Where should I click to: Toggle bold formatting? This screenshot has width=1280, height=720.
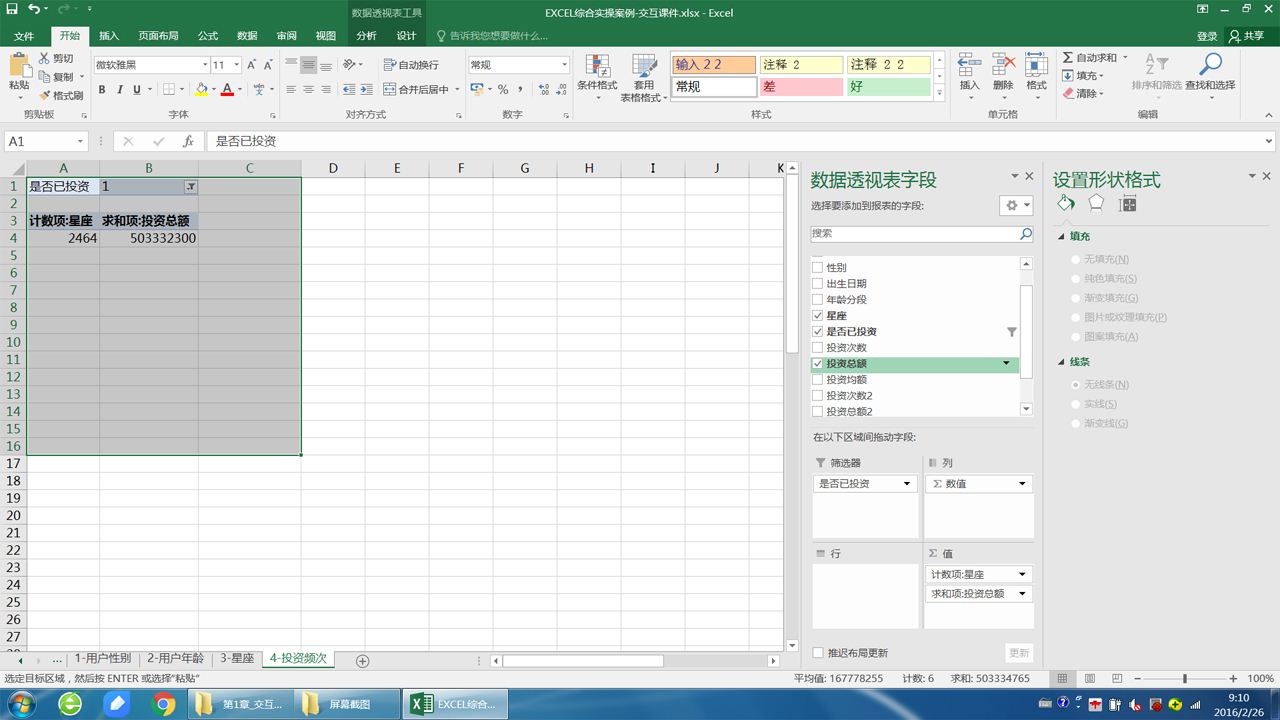point(102,90)
